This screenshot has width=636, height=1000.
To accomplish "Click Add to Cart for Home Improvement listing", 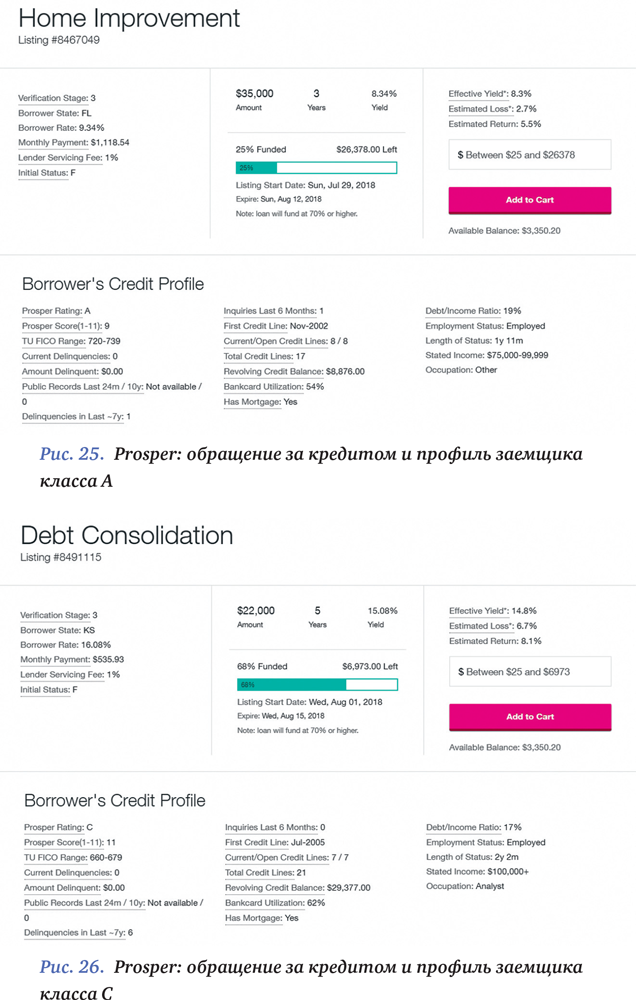I will 529,200.
